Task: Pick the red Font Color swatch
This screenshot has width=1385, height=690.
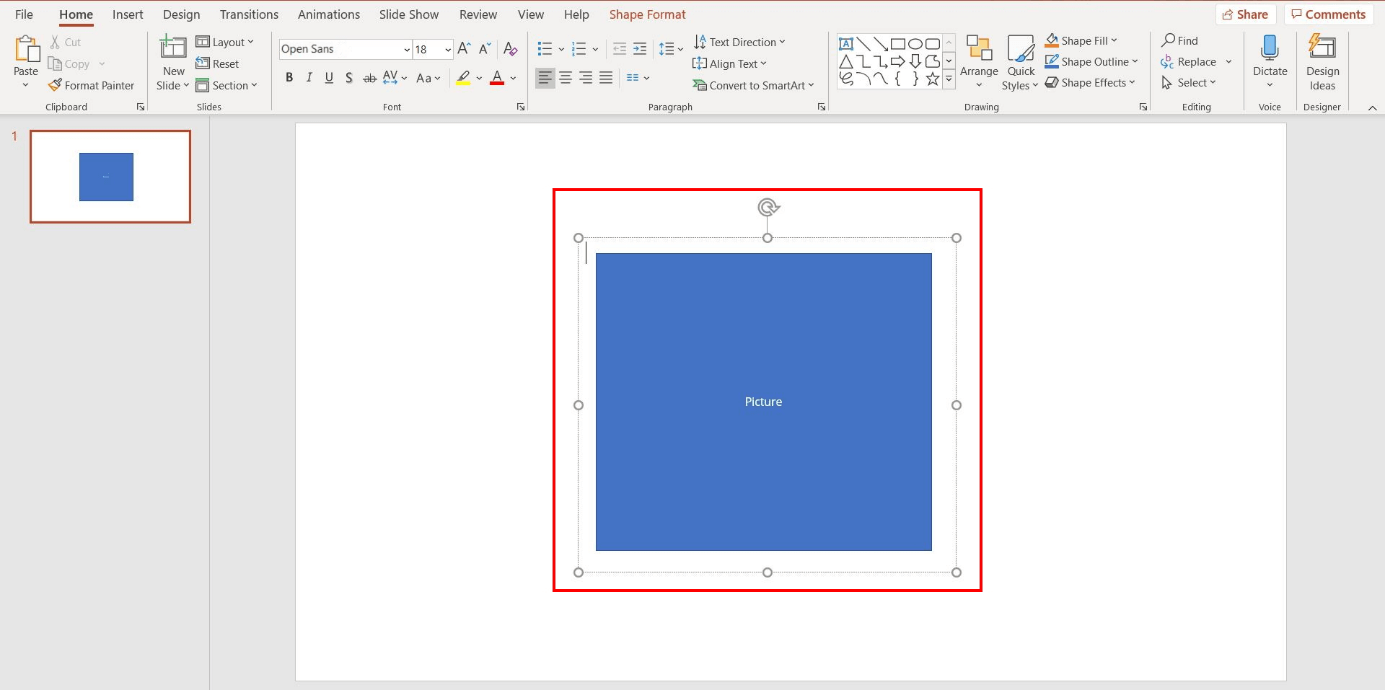Action: [x=497, y=77]
